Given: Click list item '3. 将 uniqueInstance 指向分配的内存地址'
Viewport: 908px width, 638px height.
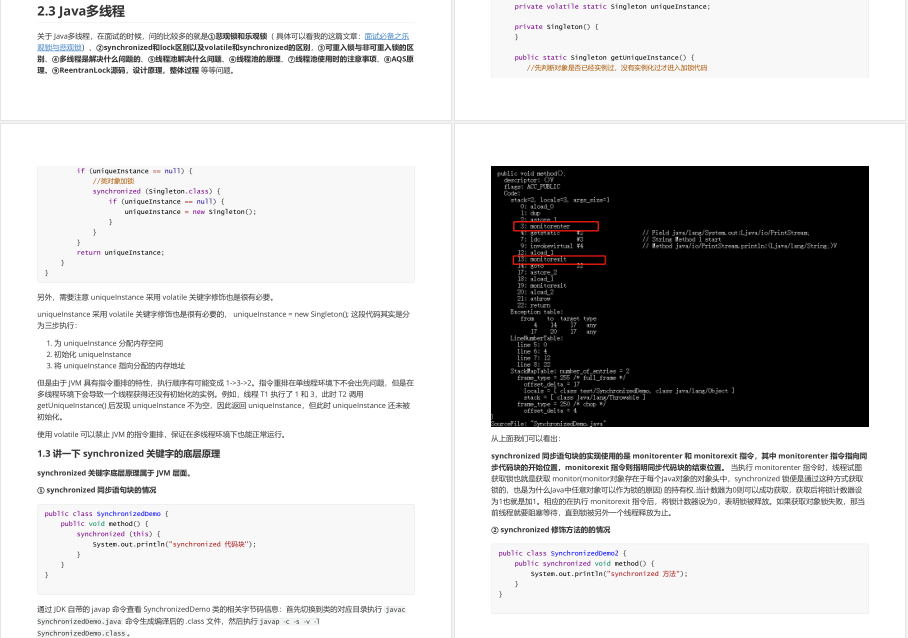Looking at the screenshot, I should coord(116,366).
